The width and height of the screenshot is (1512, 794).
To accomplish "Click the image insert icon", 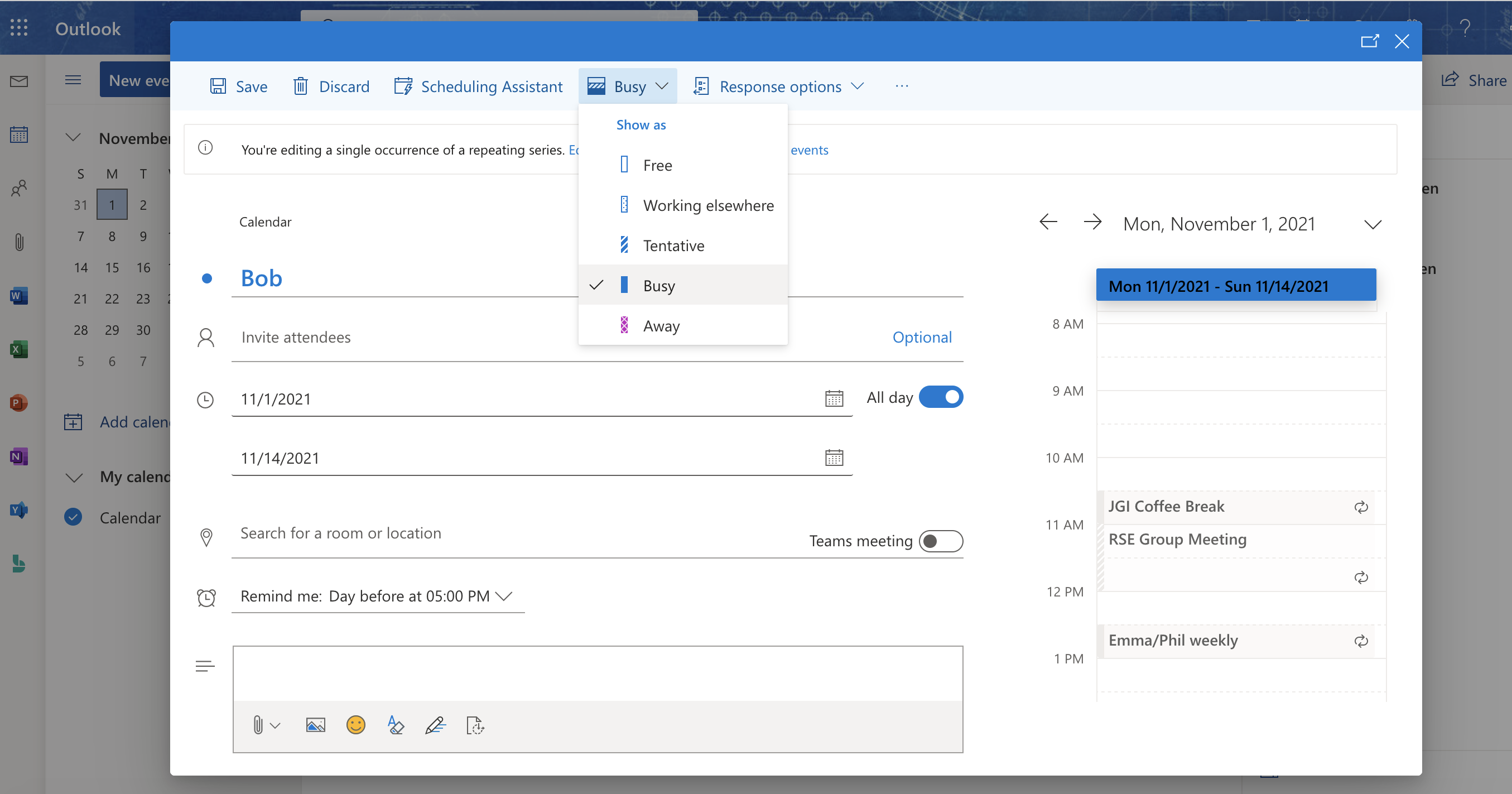I will pyautogui.click(x=315, y=726).
